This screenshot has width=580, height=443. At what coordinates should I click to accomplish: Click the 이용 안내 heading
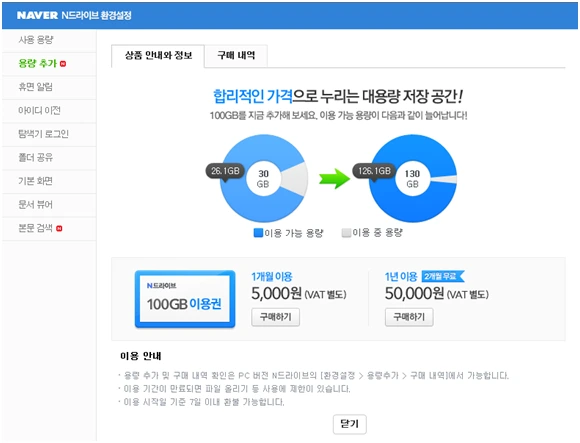[x=141, y=356]
